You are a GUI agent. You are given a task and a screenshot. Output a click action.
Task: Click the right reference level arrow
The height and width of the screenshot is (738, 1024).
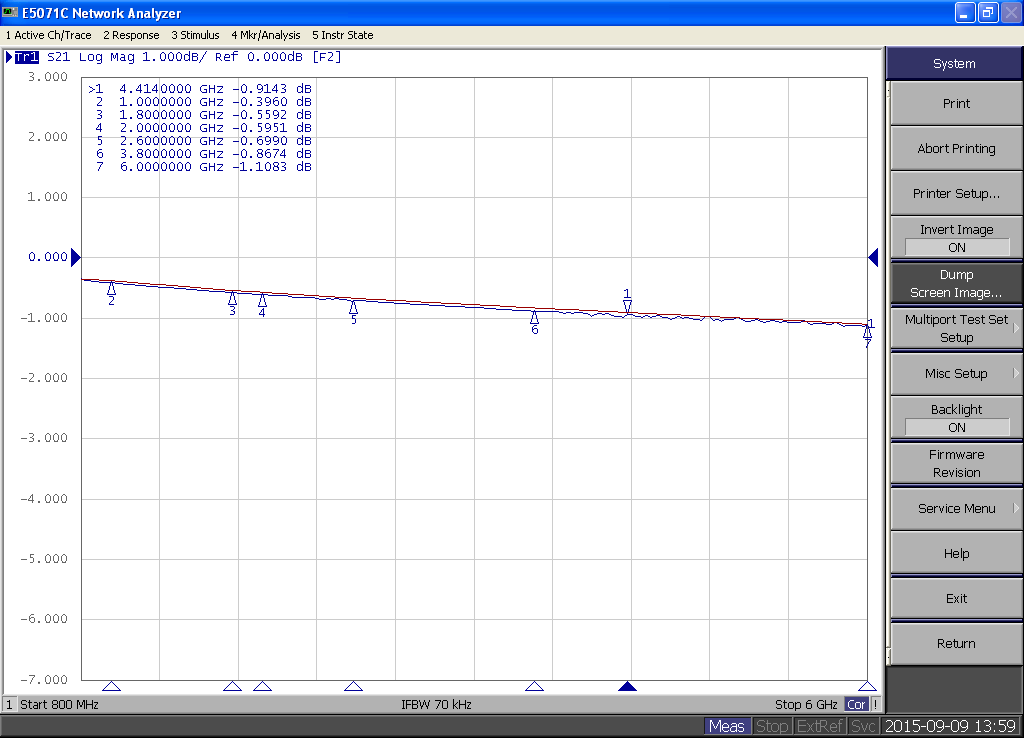tap(873, 258)
